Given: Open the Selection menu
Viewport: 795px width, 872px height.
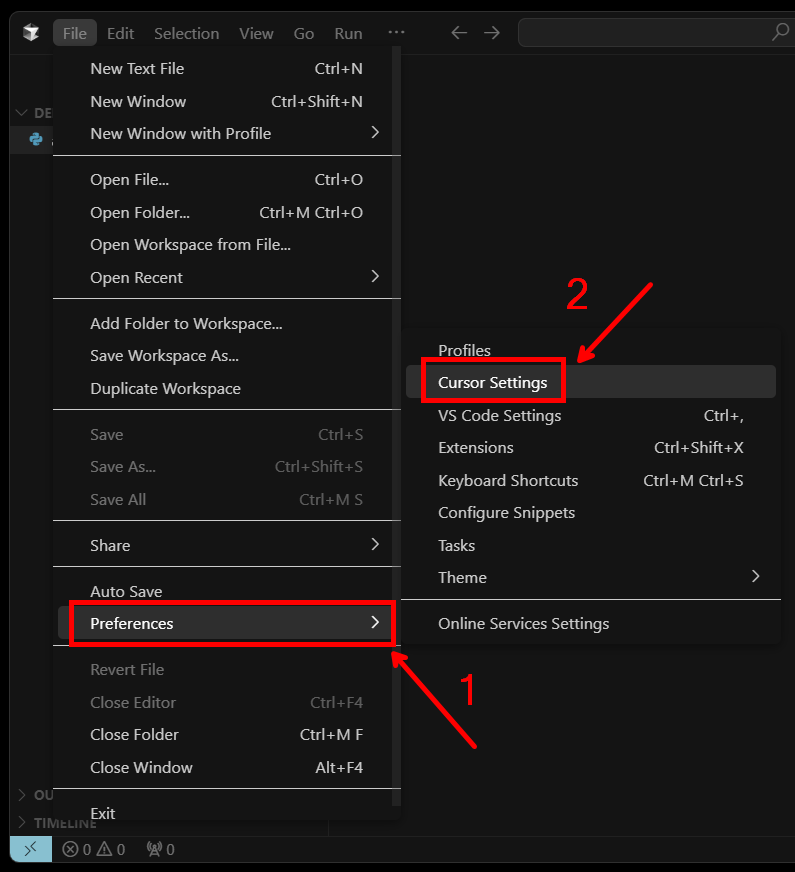Looking at the screenshot, I should (x=186, y=33).
